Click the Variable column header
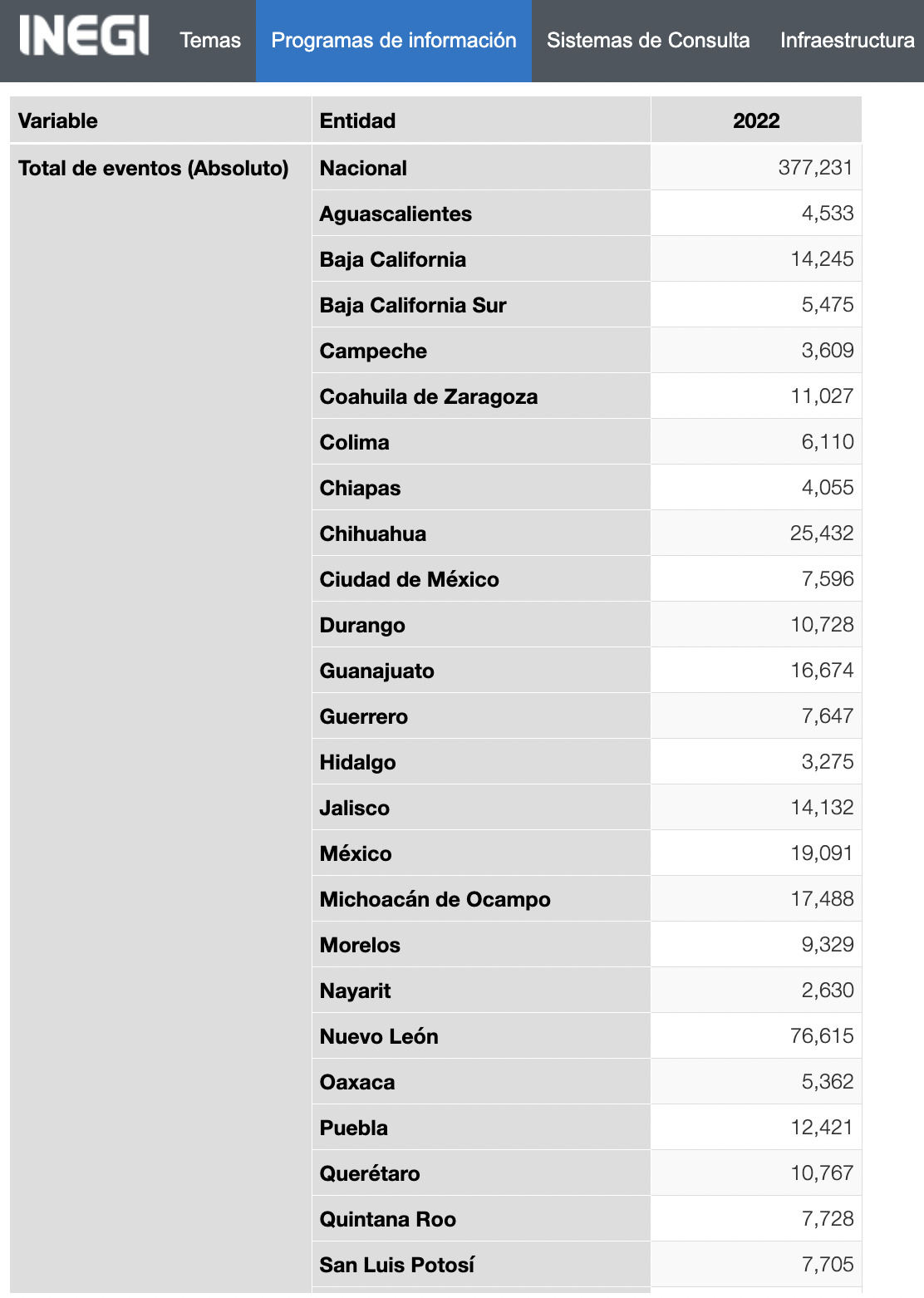Screen dimensions: 924x1298 (58, 120)
